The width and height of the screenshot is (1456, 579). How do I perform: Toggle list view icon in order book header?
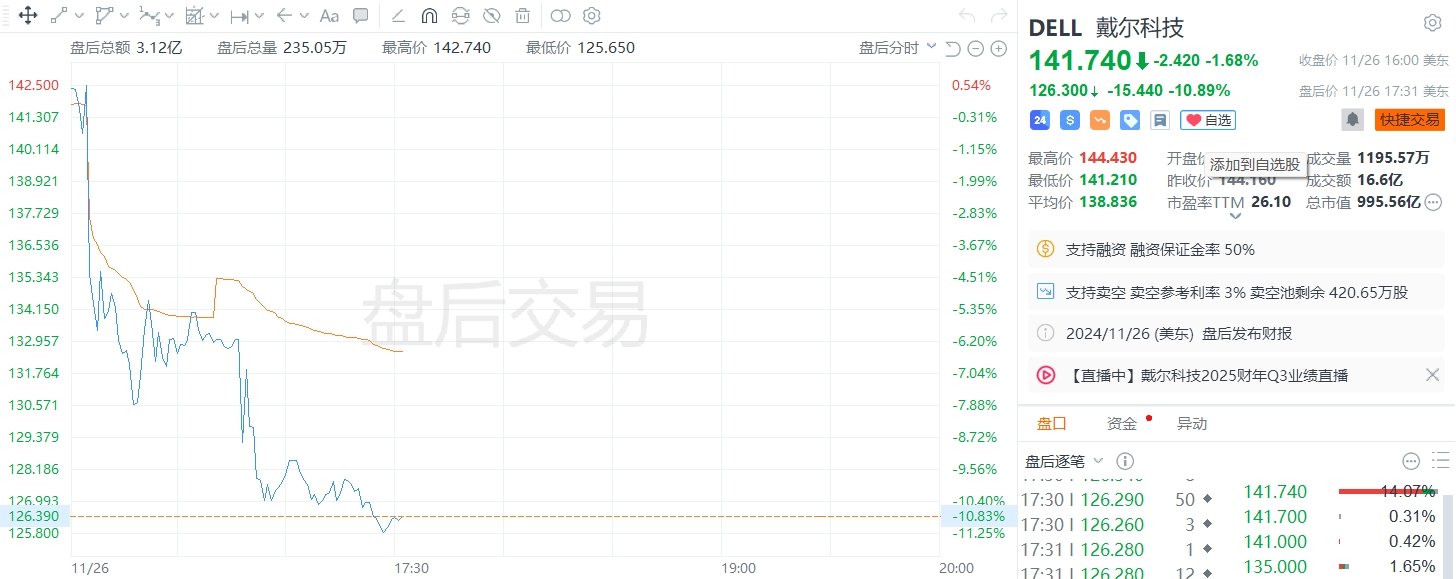[1441, 461]
